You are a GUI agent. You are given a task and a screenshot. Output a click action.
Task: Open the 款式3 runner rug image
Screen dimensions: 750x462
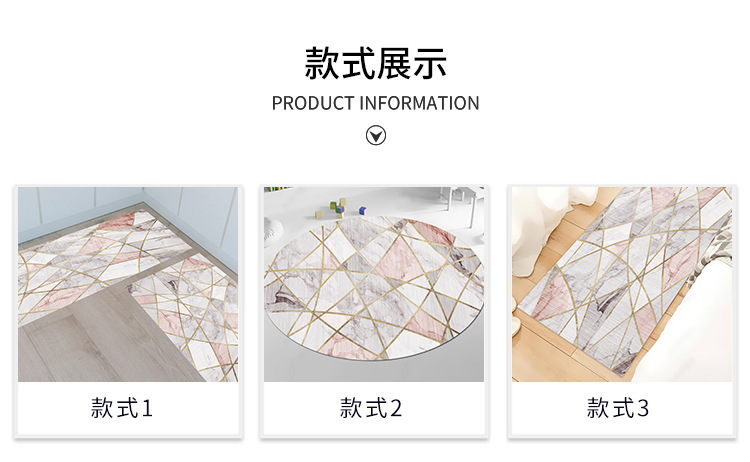622,284
